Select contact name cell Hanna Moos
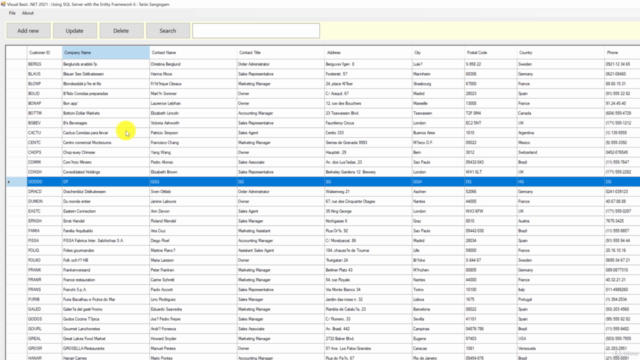 click(x=193, y=74)
